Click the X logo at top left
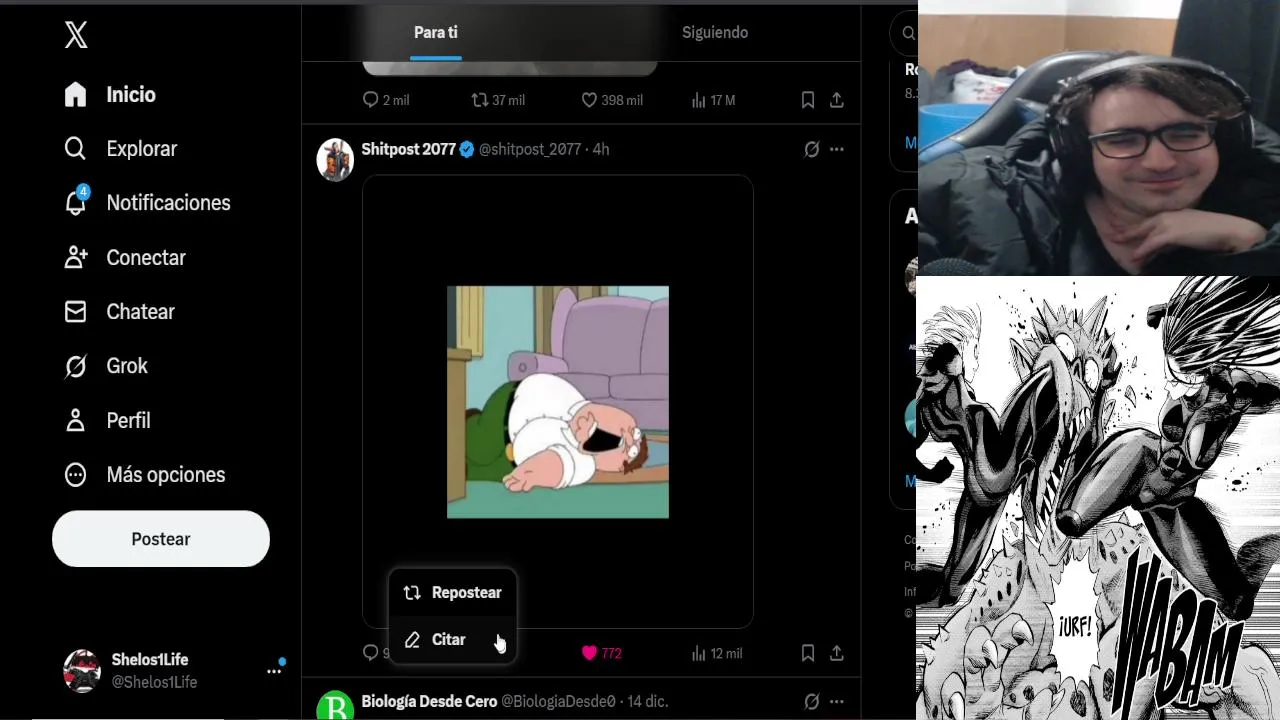Screen dimensions: 1280x720 click(76, 35)
